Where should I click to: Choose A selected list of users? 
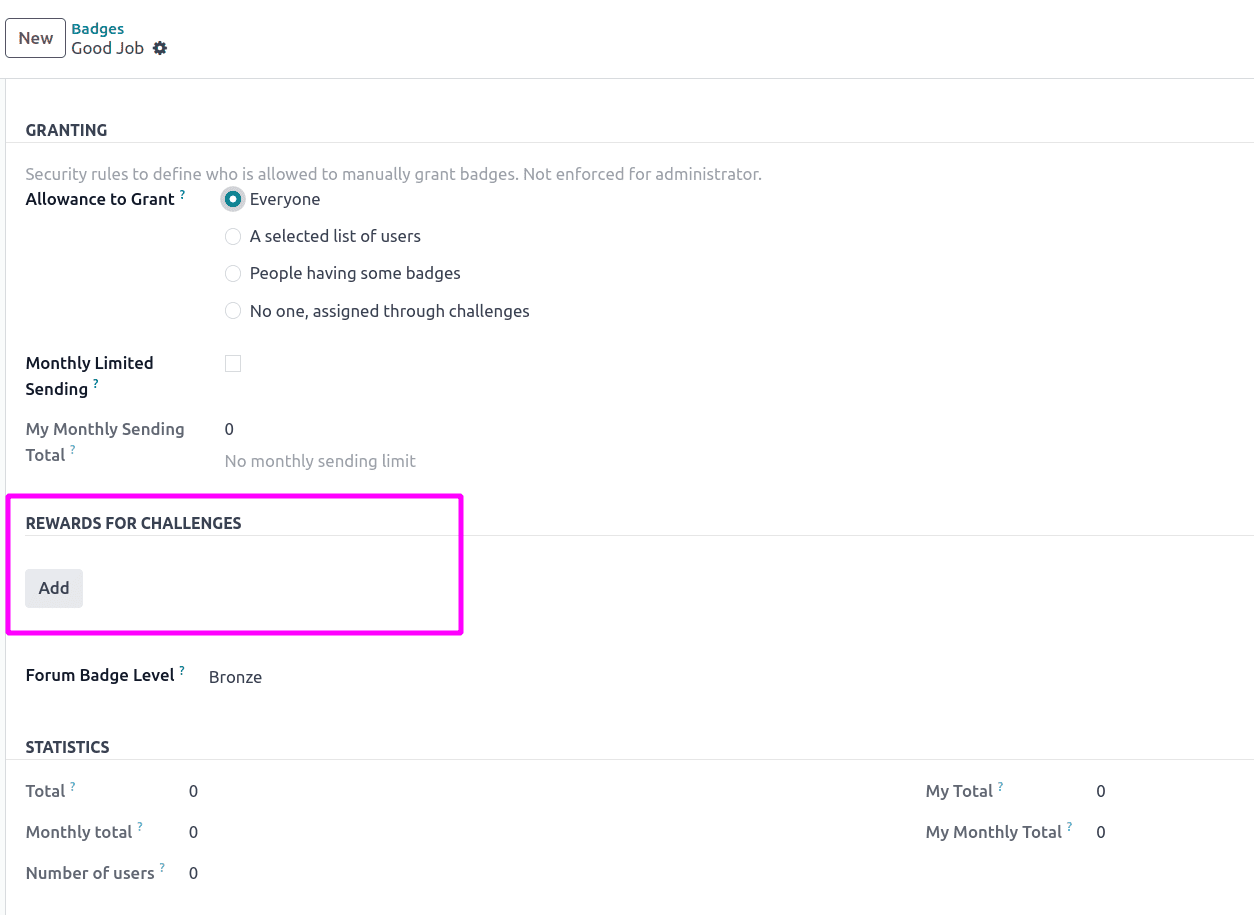233,236
